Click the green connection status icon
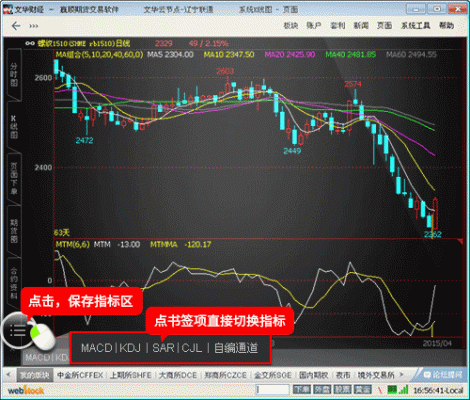This screenshot has height=400, width=470. [392, 389]
